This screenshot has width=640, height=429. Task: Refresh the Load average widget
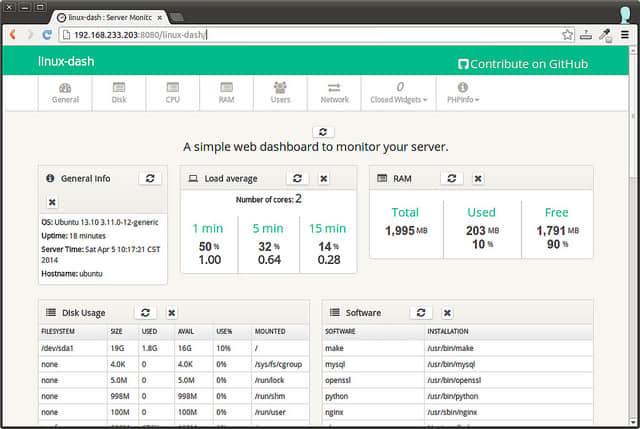(x=296, y=178)
